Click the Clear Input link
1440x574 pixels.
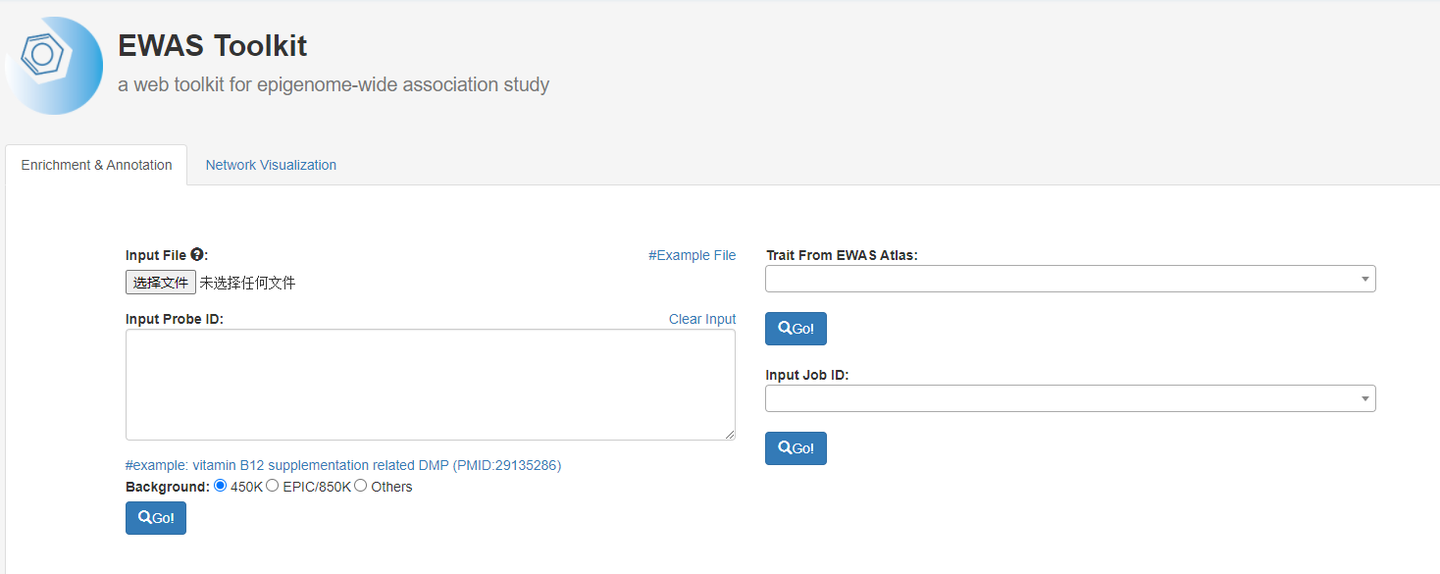[702, 319]
